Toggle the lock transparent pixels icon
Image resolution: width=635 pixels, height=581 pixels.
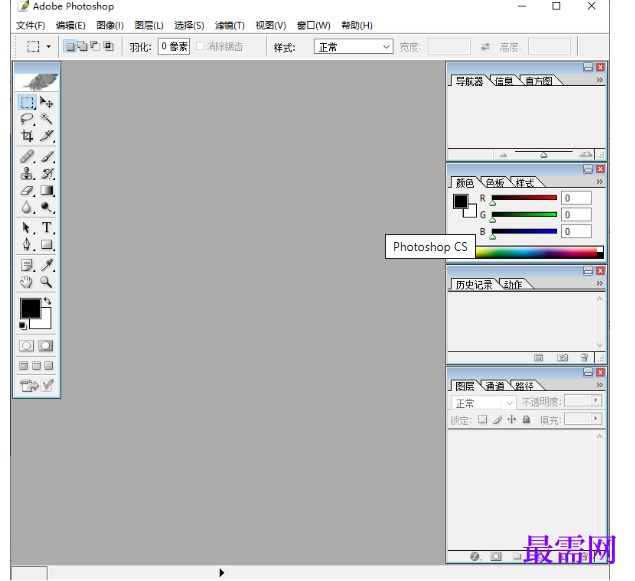(482, 420)
